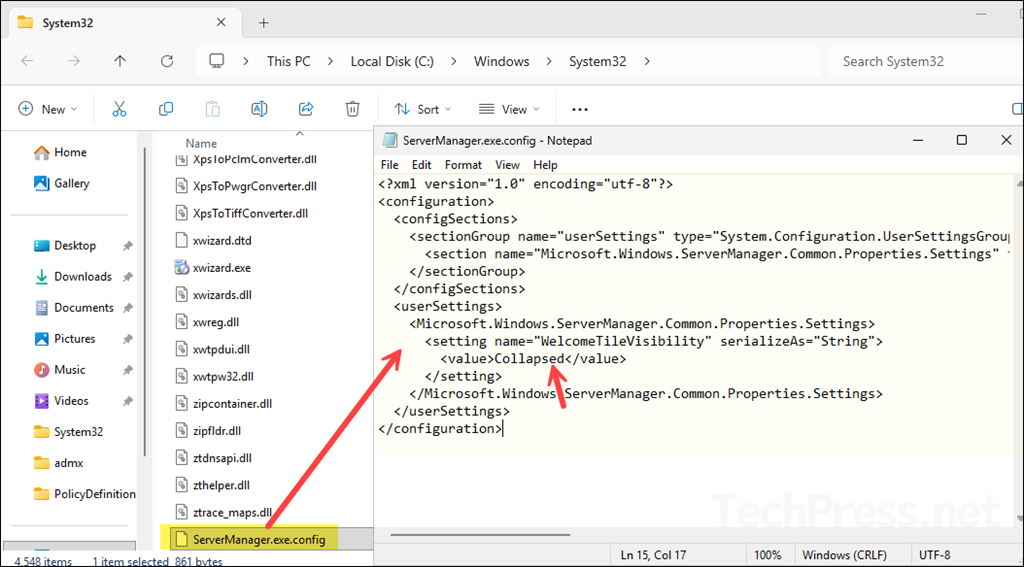Go up one folder level
Image resolution: width=1024 pixels, height=567 pixels.
[x=120, y=61]
